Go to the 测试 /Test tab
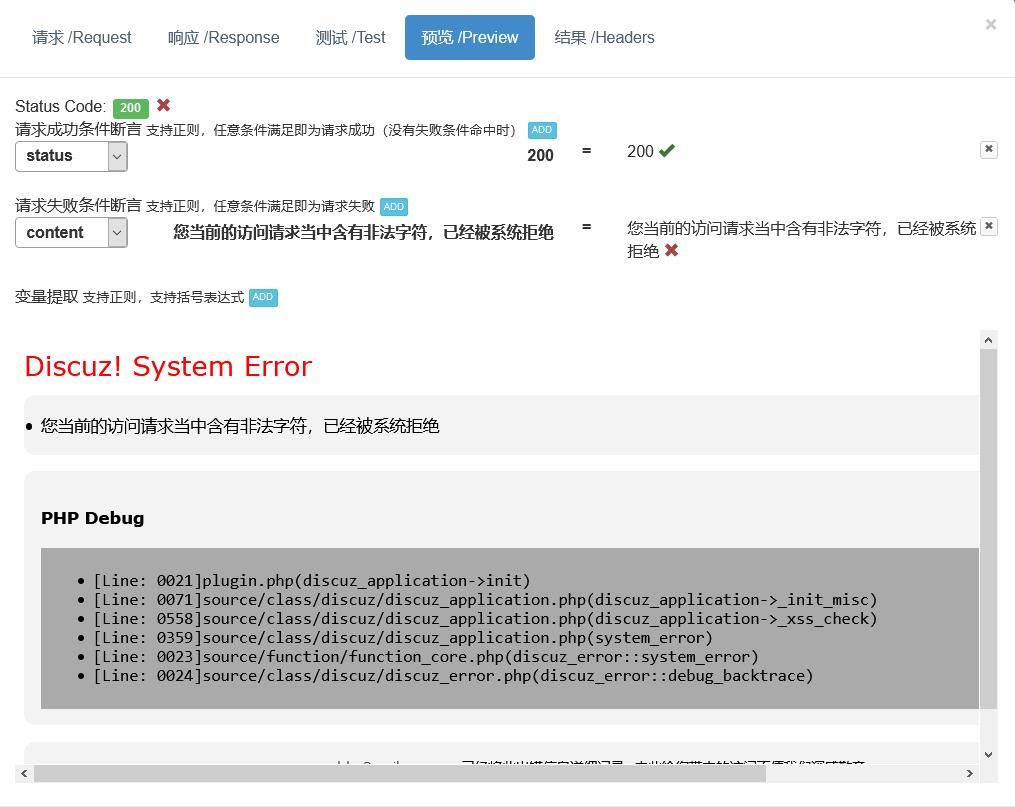Viewport: 1015px width, 807px height. 350,38
